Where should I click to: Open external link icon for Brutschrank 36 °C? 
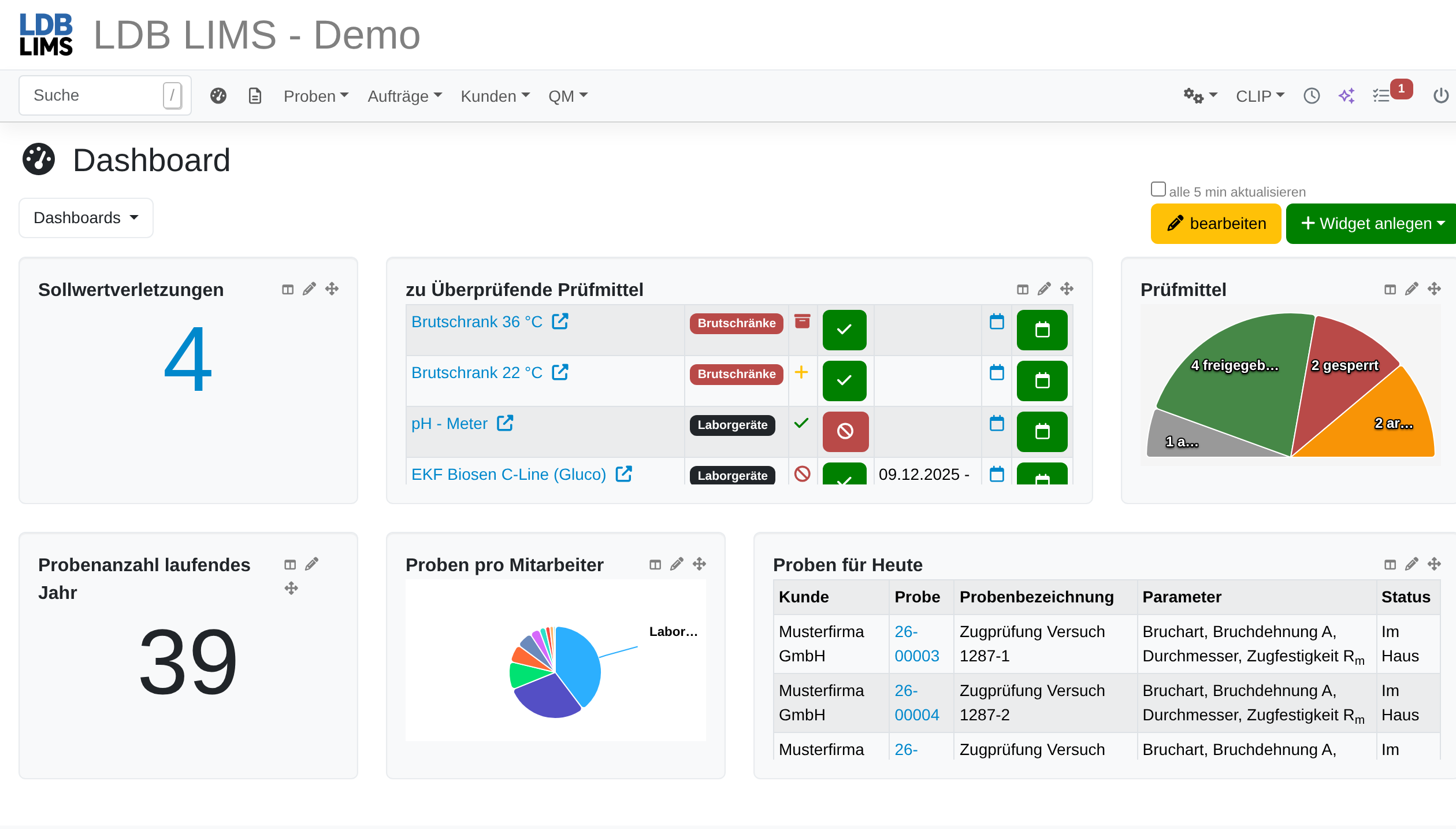560,321
